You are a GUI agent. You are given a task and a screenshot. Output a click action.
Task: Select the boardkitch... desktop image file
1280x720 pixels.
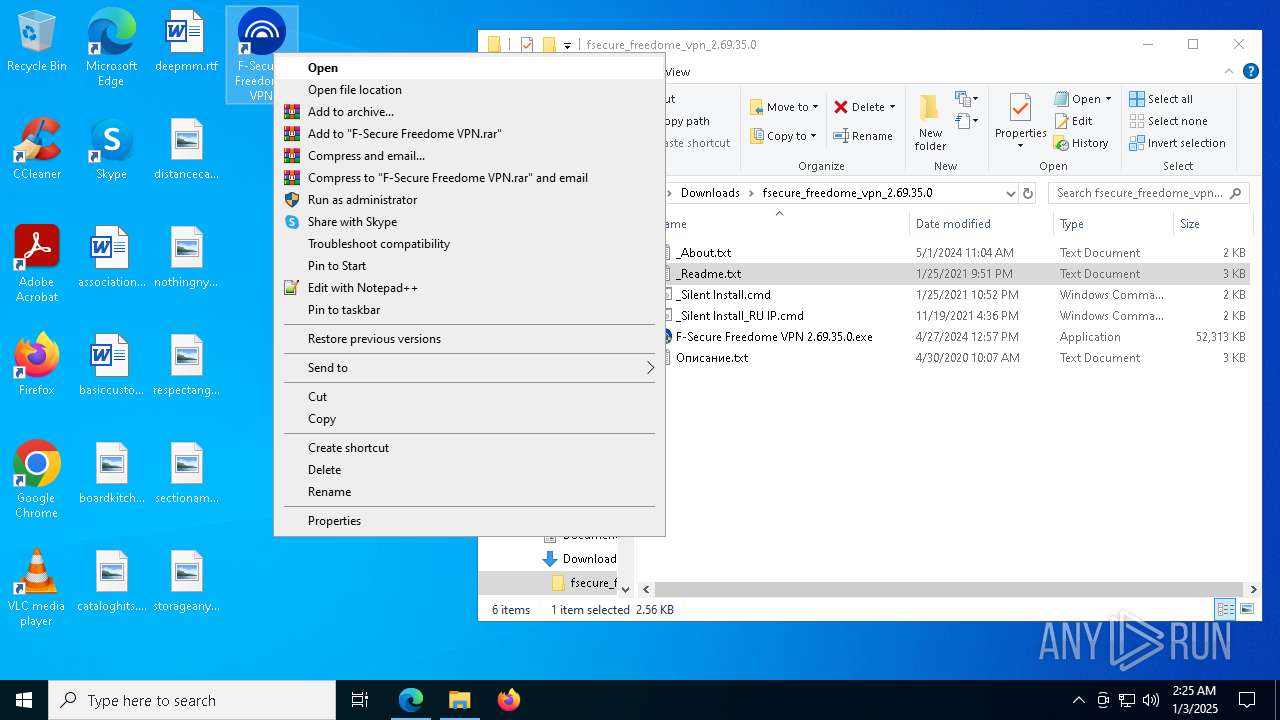click(x=111, y=473)
